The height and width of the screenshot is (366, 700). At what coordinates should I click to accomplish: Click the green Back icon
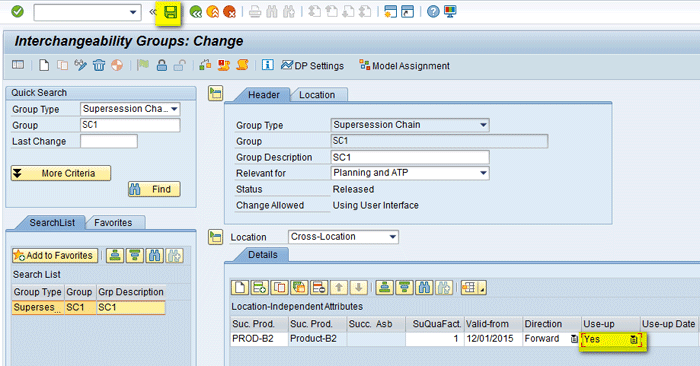click(196, 12)
